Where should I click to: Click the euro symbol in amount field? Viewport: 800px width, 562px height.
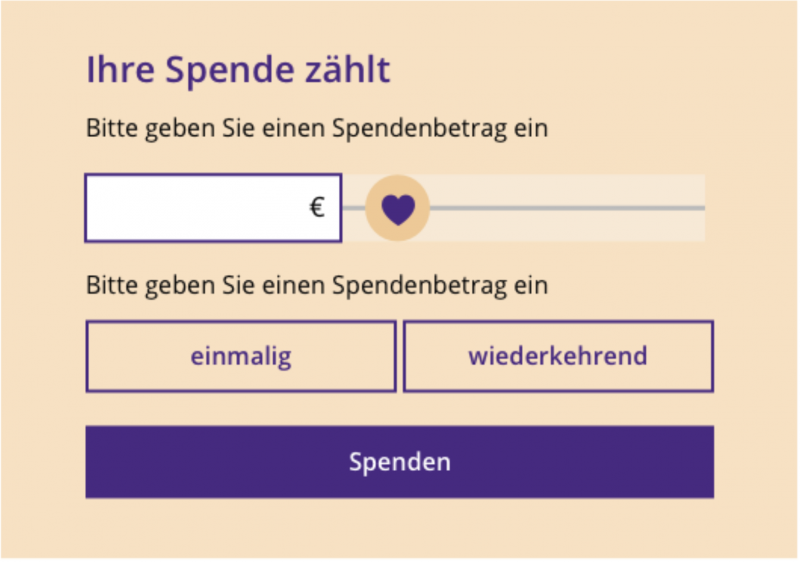(x=317, y=208)
